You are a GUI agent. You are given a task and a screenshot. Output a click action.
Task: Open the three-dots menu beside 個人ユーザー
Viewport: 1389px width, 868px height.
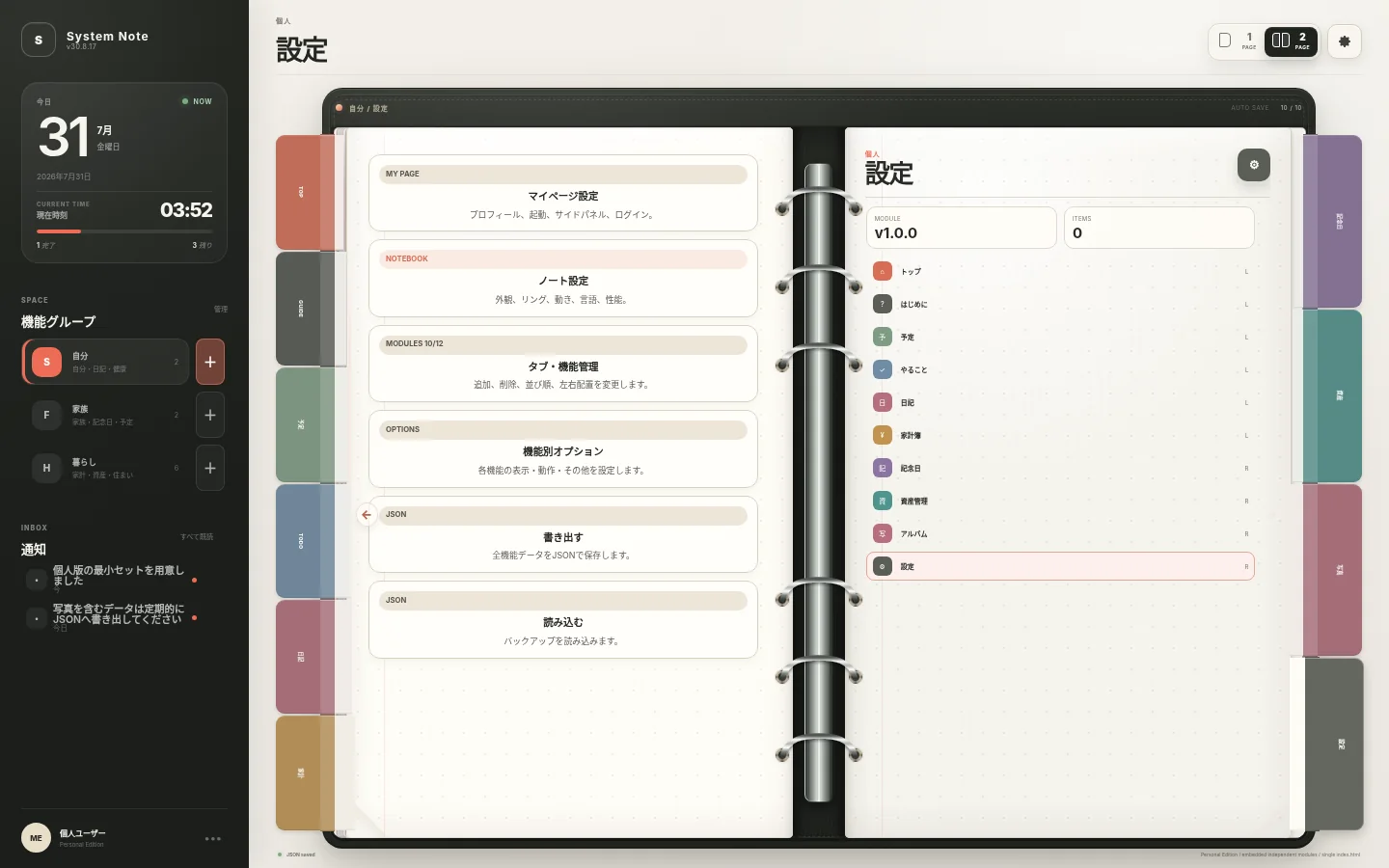(213, 838)
